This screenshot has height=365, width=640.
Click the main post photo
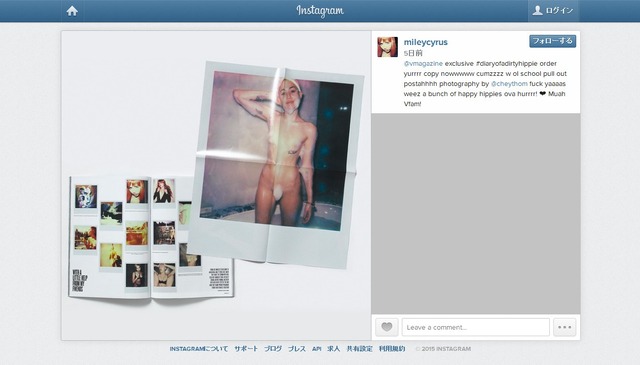216,185
